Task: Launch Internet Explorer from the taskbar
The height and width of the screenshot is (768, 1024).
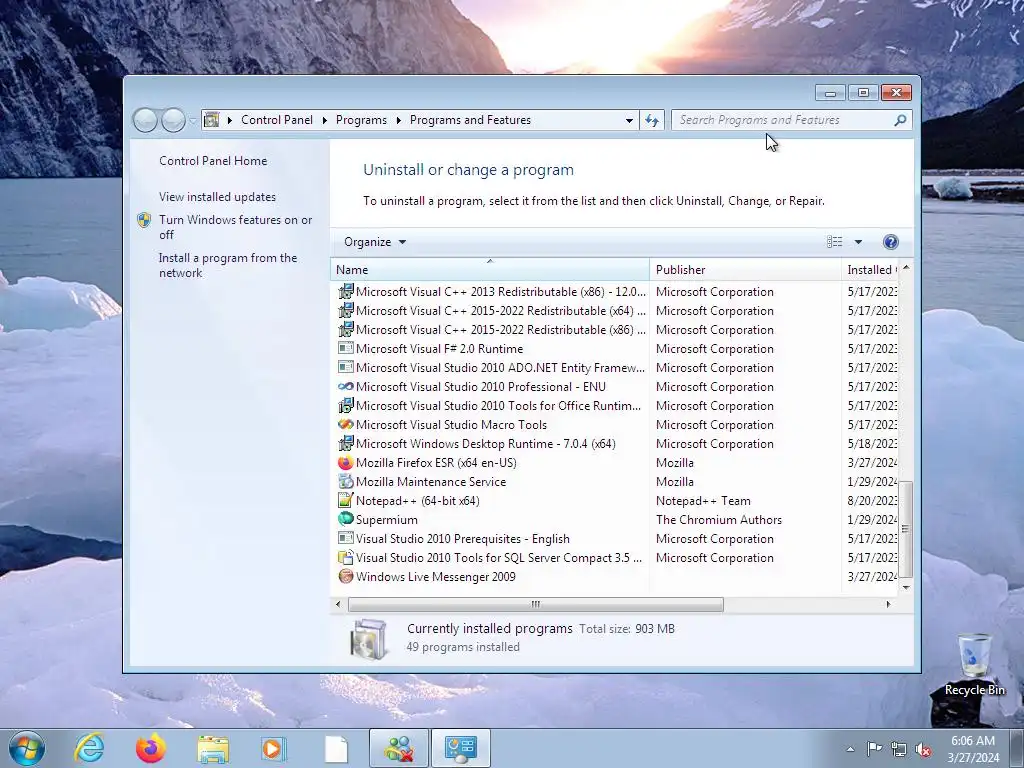Action: click(89, 748)
